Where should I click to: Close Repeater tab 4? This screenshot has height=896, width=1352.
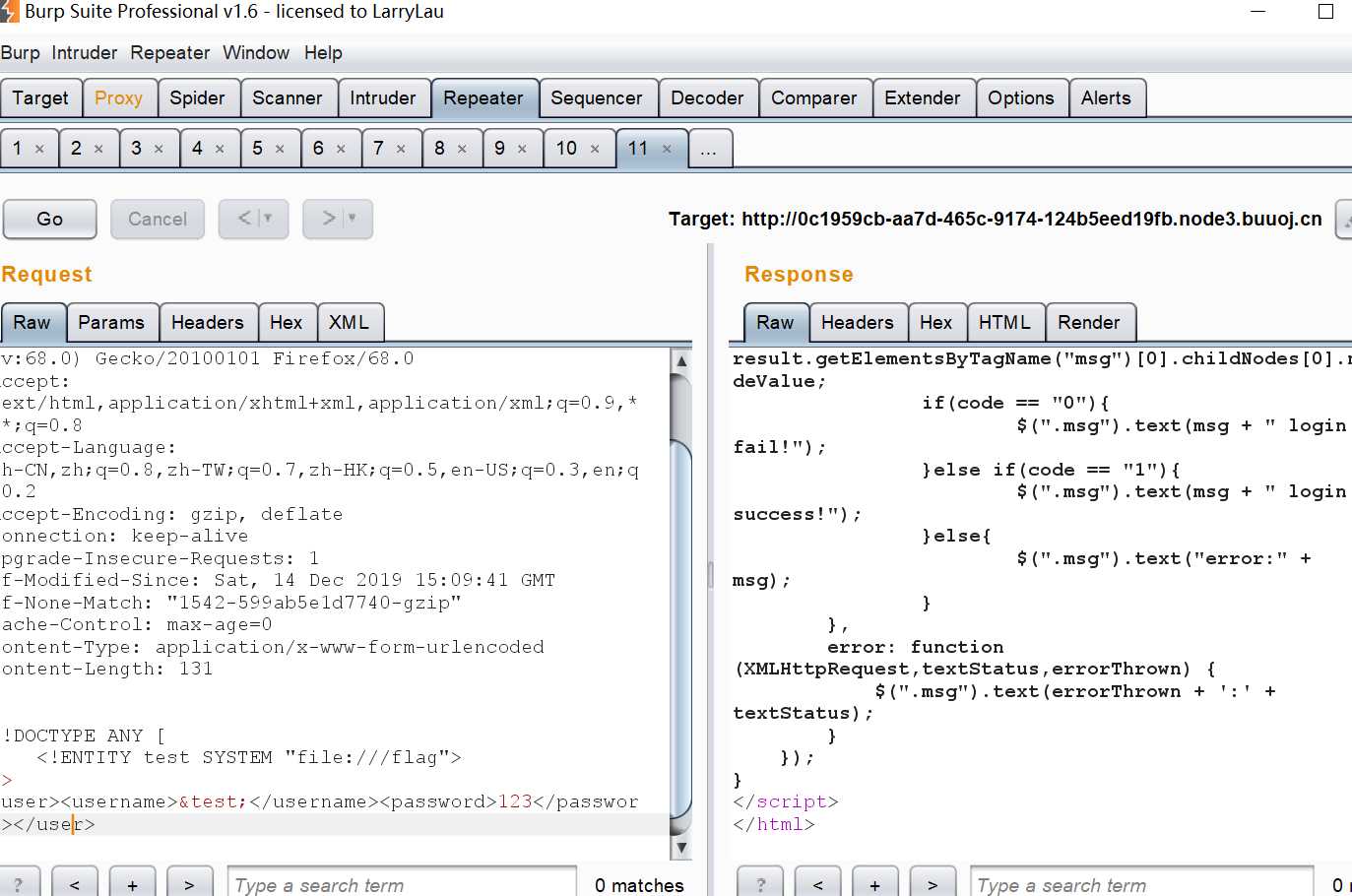[220, 150]
